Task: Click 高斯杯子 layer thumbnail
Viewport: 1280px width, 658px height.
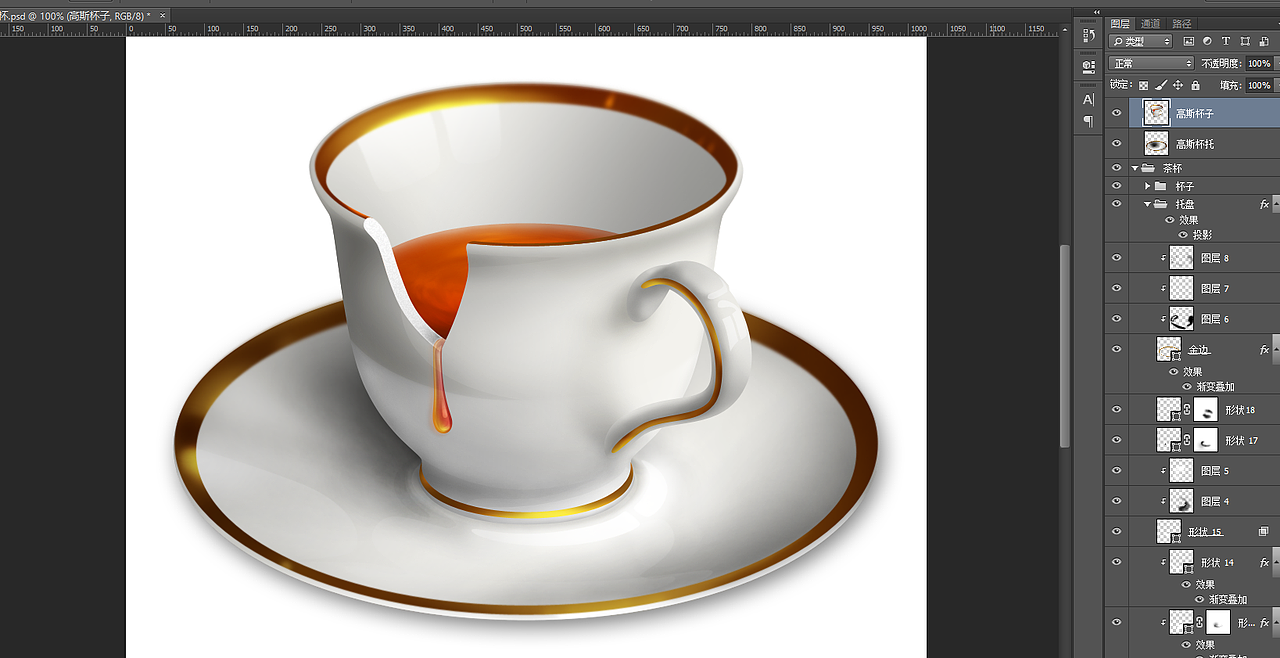Action: pos(1157,113)
